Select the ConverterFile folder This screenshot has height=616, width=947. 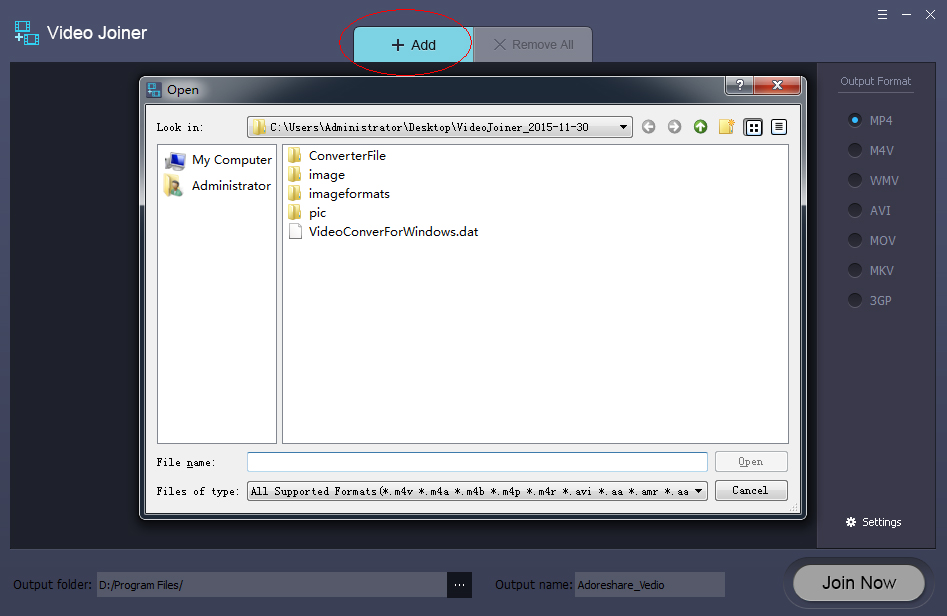point(346,156)
